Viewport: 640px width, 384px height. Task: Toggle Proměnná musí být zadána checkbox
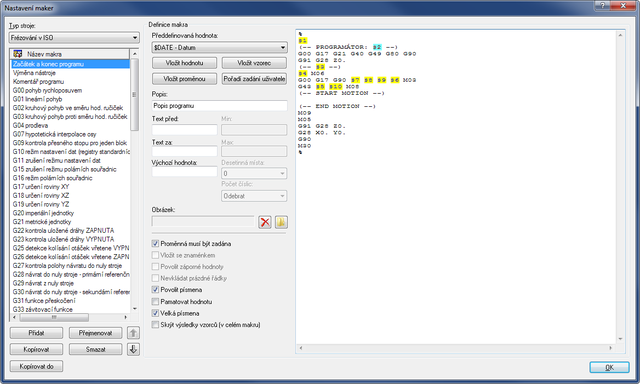(155, 244)
